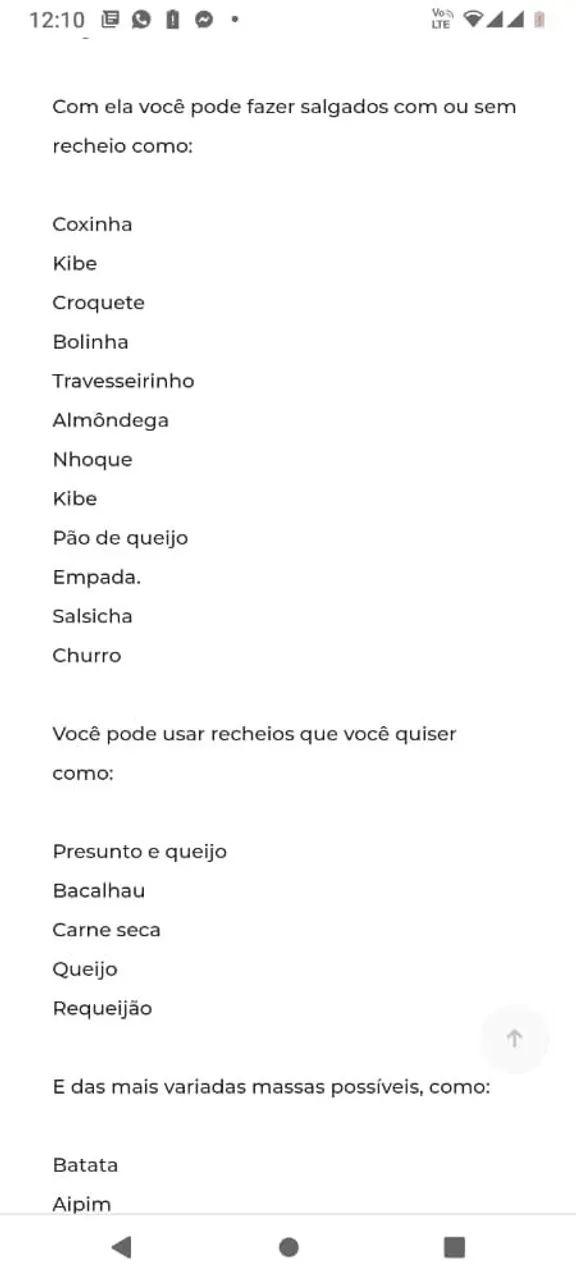This screenshot has height=1280, width=576.
Task: Open recent apps with the square button
Action: 455,1246
